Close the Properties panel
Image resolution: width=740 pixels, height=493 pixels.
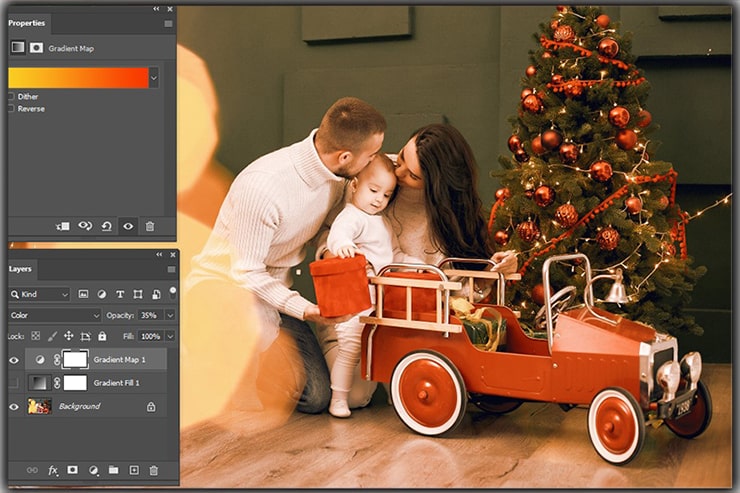(170, 9)
